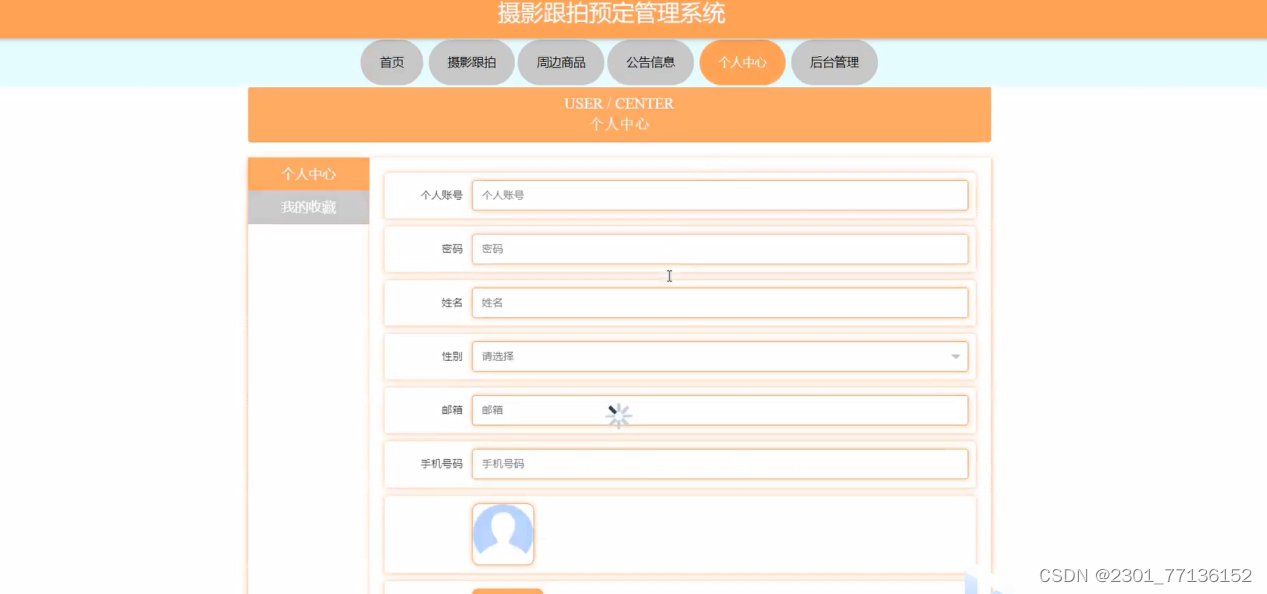Focus the 手机号码 input field
The image size is (1267, 594).
(x=720, y=464)
